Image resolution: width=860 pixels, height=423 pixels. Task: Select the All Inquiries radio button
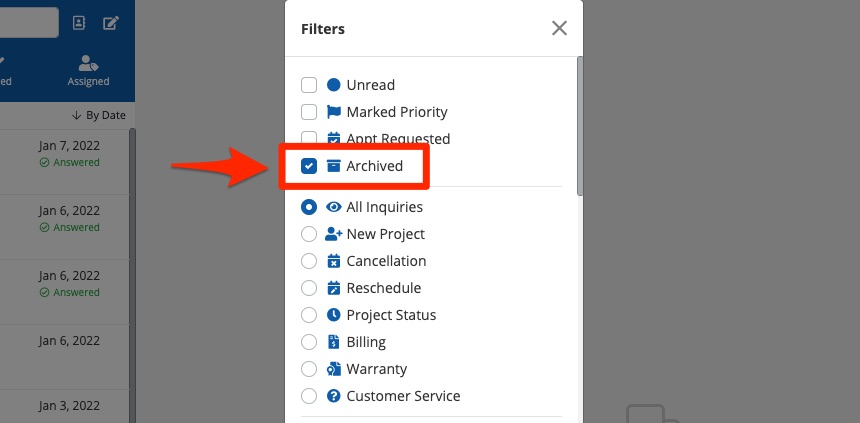(x=309, y=207)
